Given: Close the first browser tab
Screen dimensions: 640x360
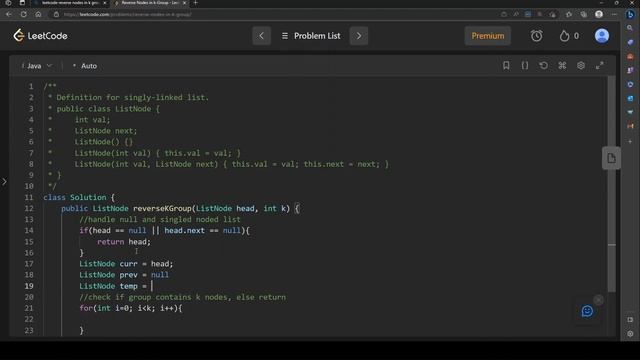Looking at the screenshot, I should 104,3.
